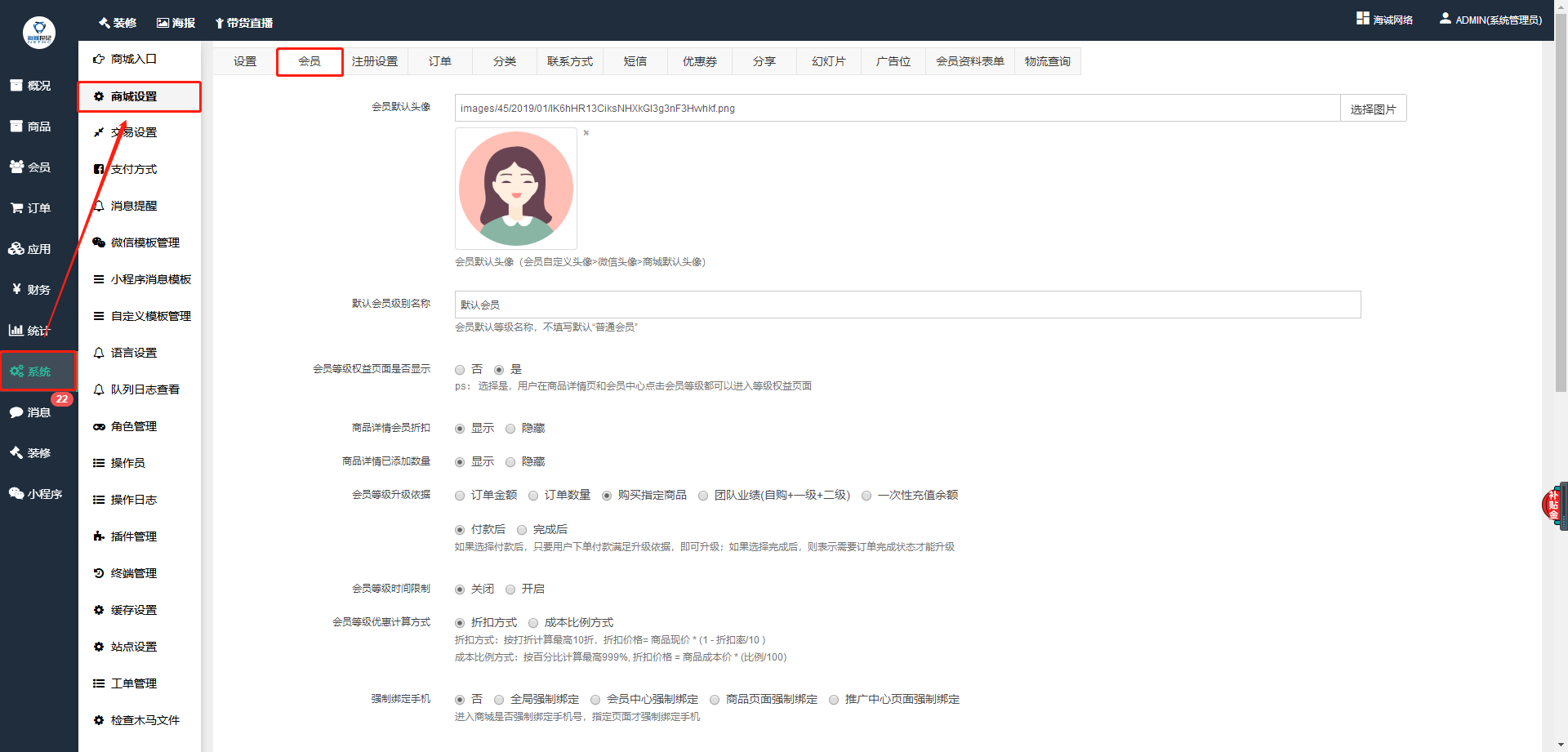Select 全局强制绑定 for phone binding
1568x752 pixels.
(x=499, y=700)
